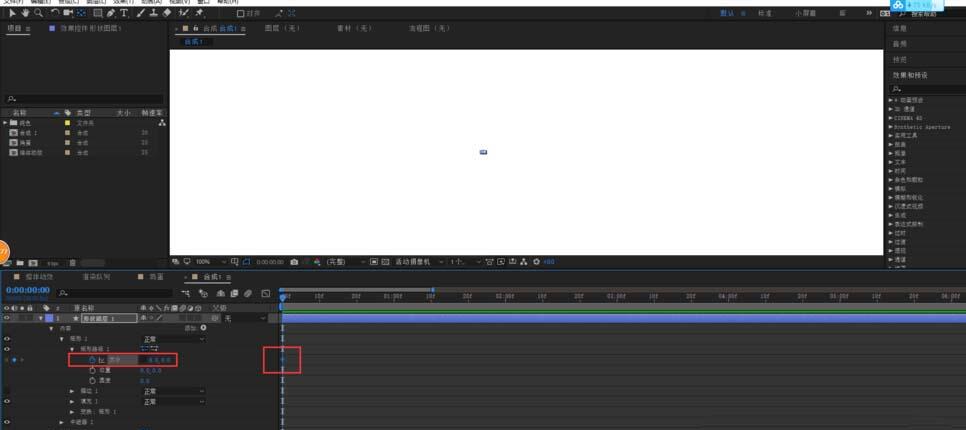966x430 pixels.
Task: Click the composition mini-flowchart icon in timeline
Action: coord(186,294)
